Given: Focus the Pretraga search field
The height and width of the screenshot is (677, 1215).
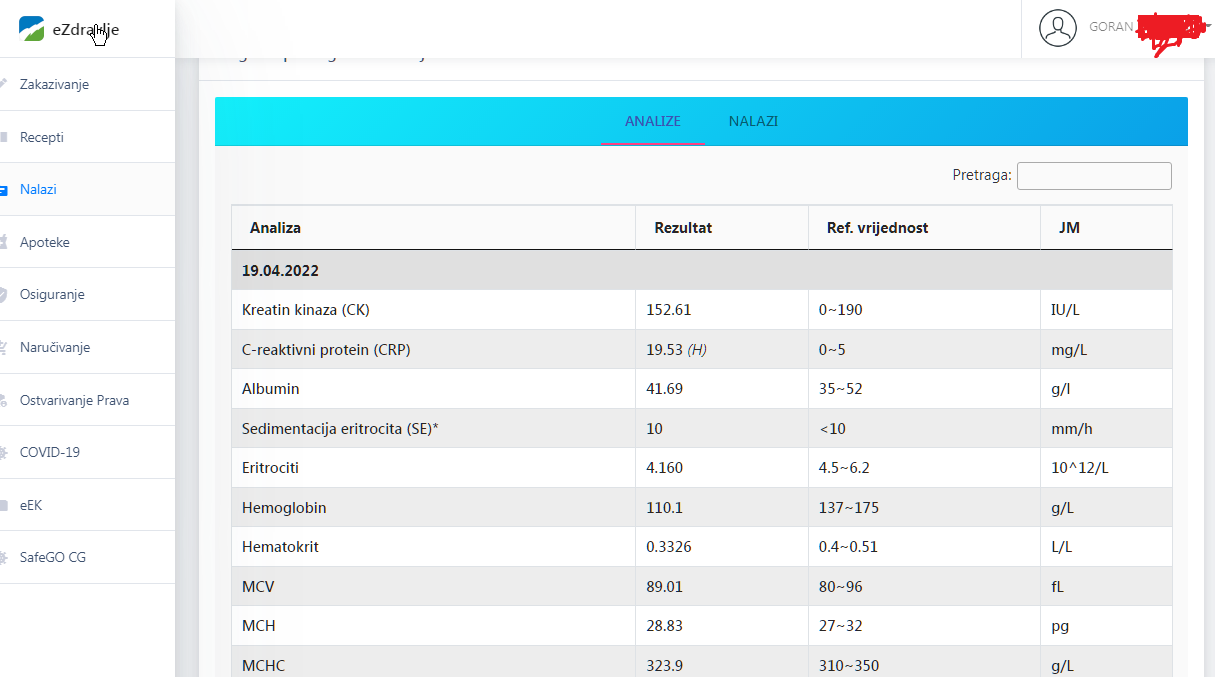Looking at the screenshot, I should [1094, 176].
